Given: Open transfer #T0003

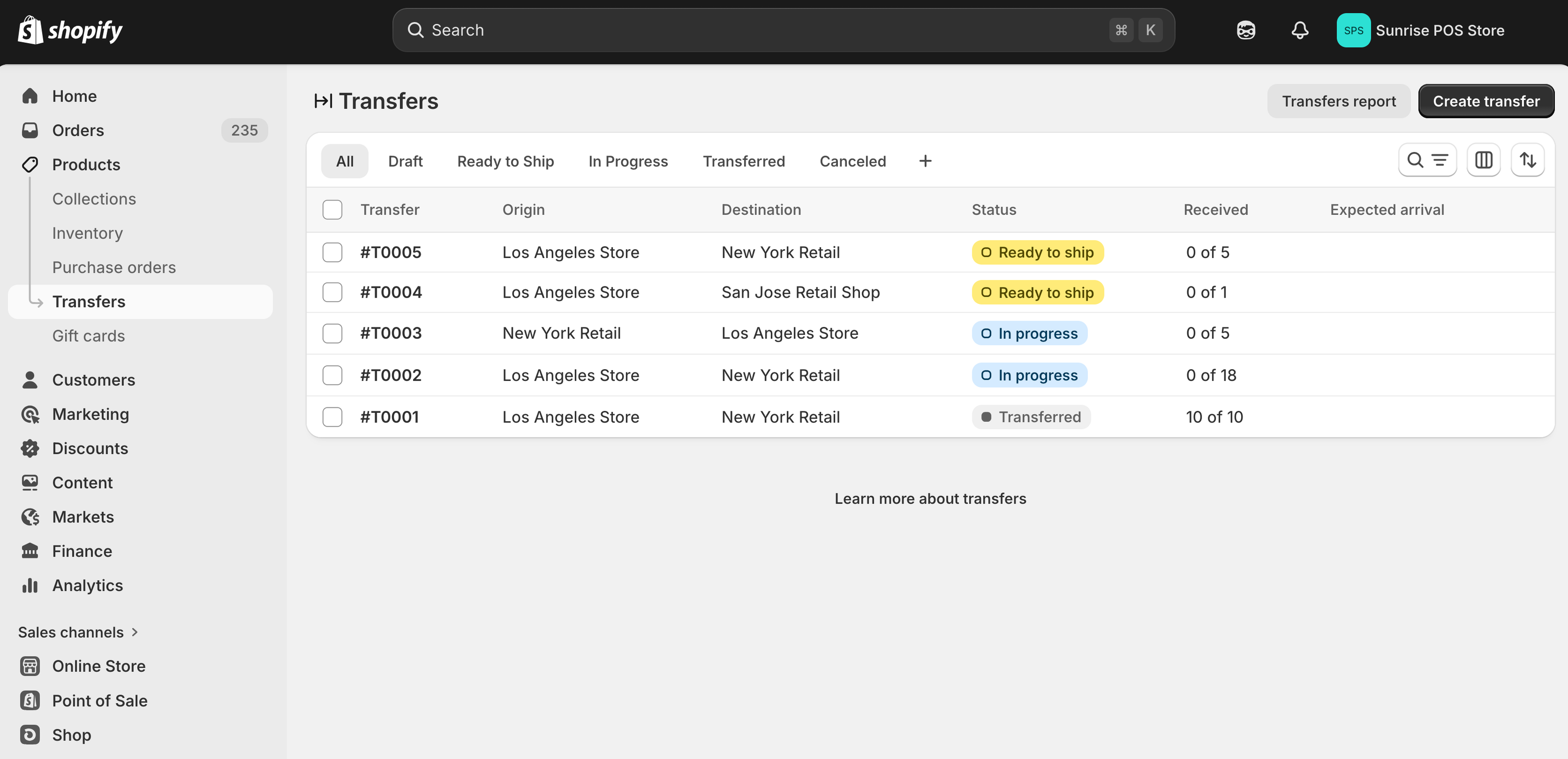Looking at the screenshot, I should click(x=391, y=333).
